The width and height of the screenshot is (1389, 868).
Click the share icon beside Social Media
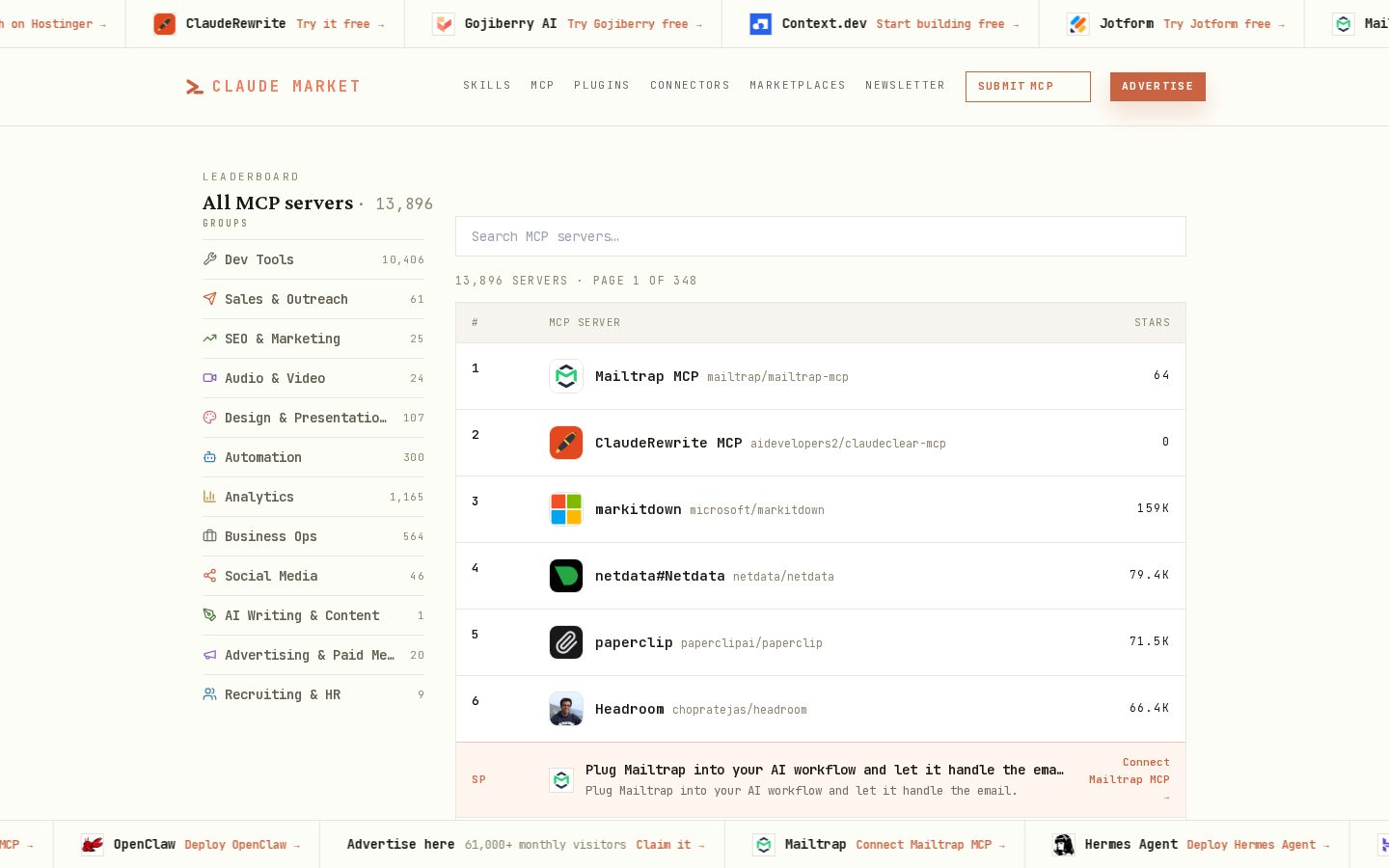click(x=209, y=575)
